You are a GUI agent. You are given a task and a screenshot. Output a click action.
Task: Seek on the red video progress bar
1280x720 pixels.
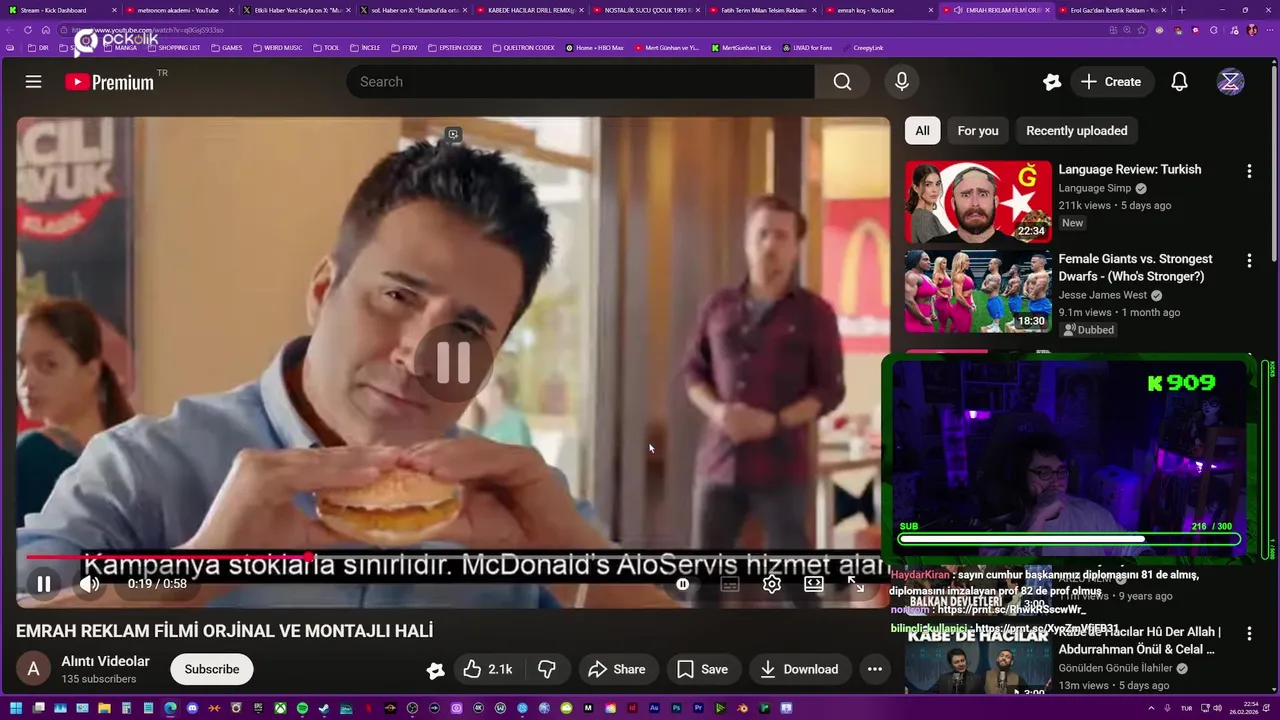(452, 557)
